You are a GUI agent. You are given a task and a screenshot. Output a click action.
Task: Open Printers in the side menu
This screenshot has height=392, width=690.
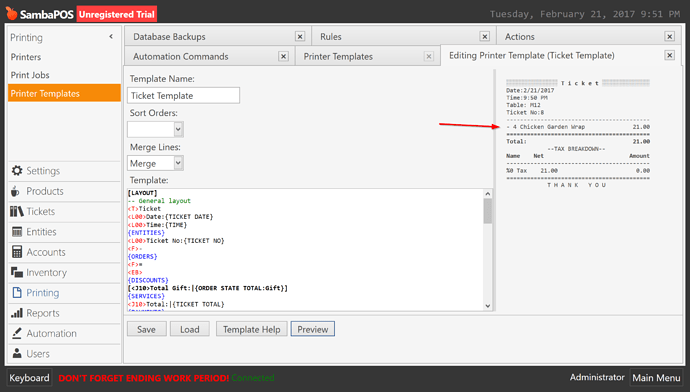[26, 57]
